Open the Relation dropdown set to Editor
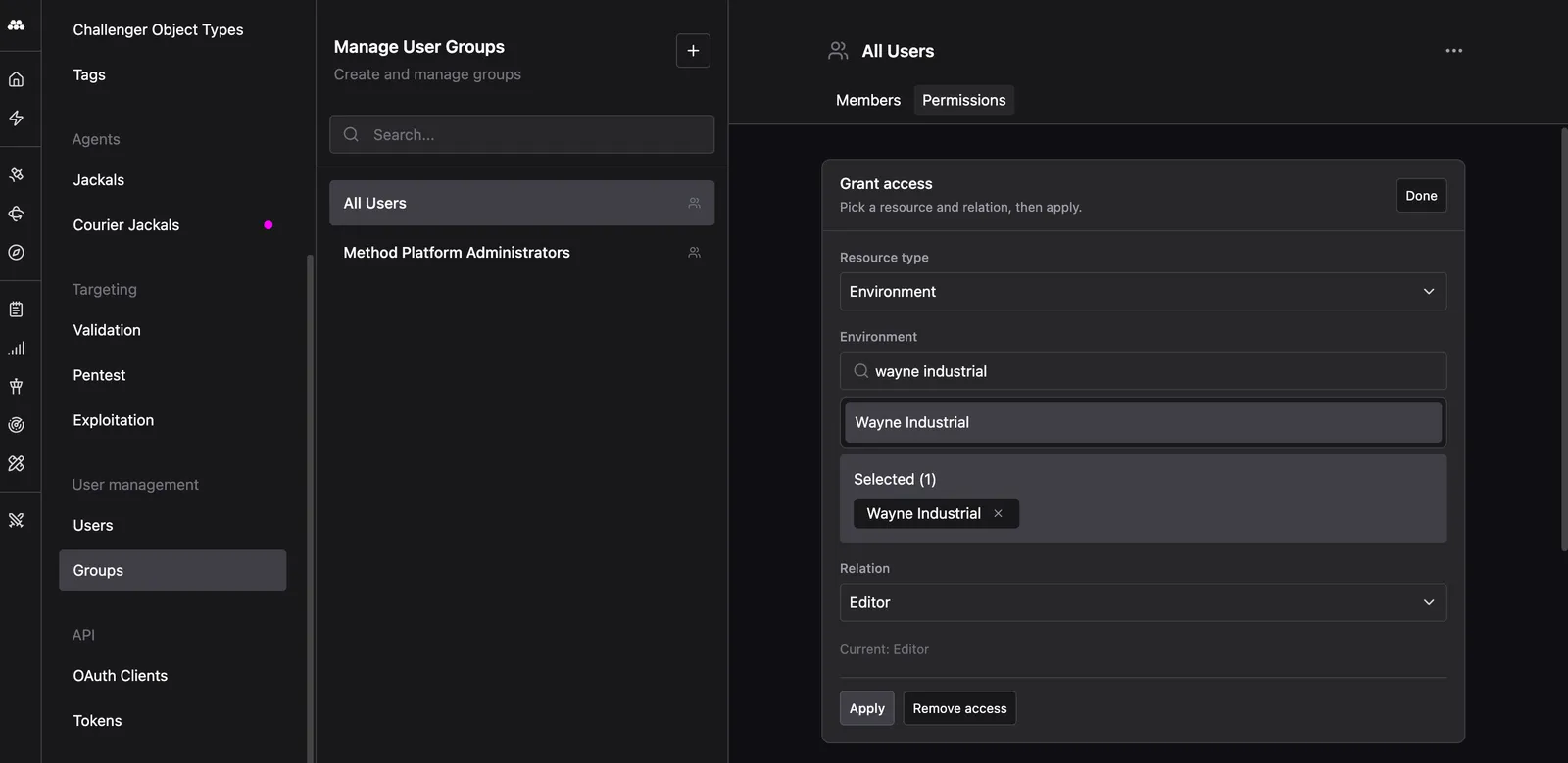This screenshot has width=1568, height=763. pyautogui.click(x=1143, y=602)
